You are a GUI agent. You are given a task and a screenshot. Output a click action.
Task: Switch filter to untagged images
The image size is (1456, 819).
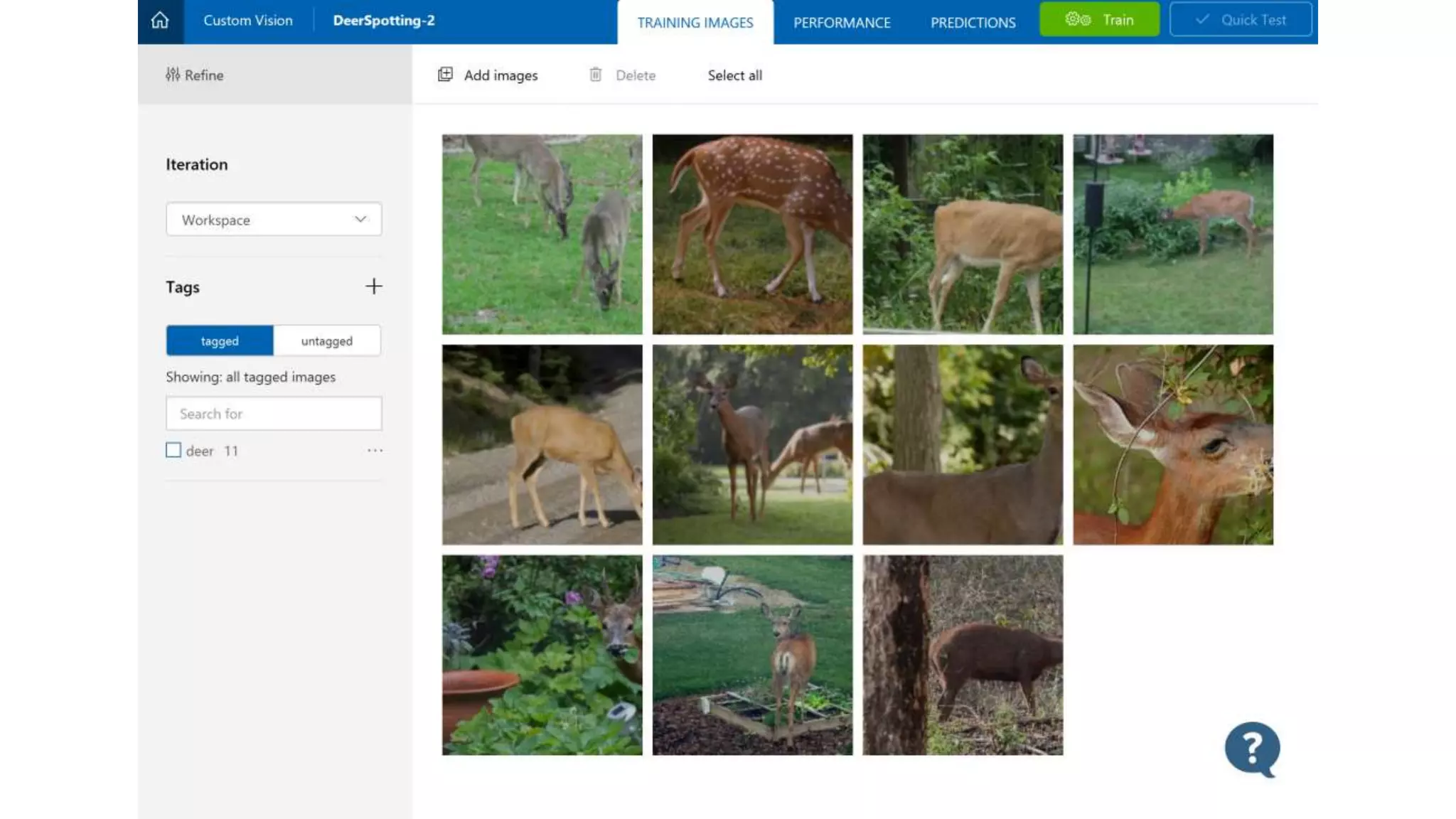pos(326,341)
